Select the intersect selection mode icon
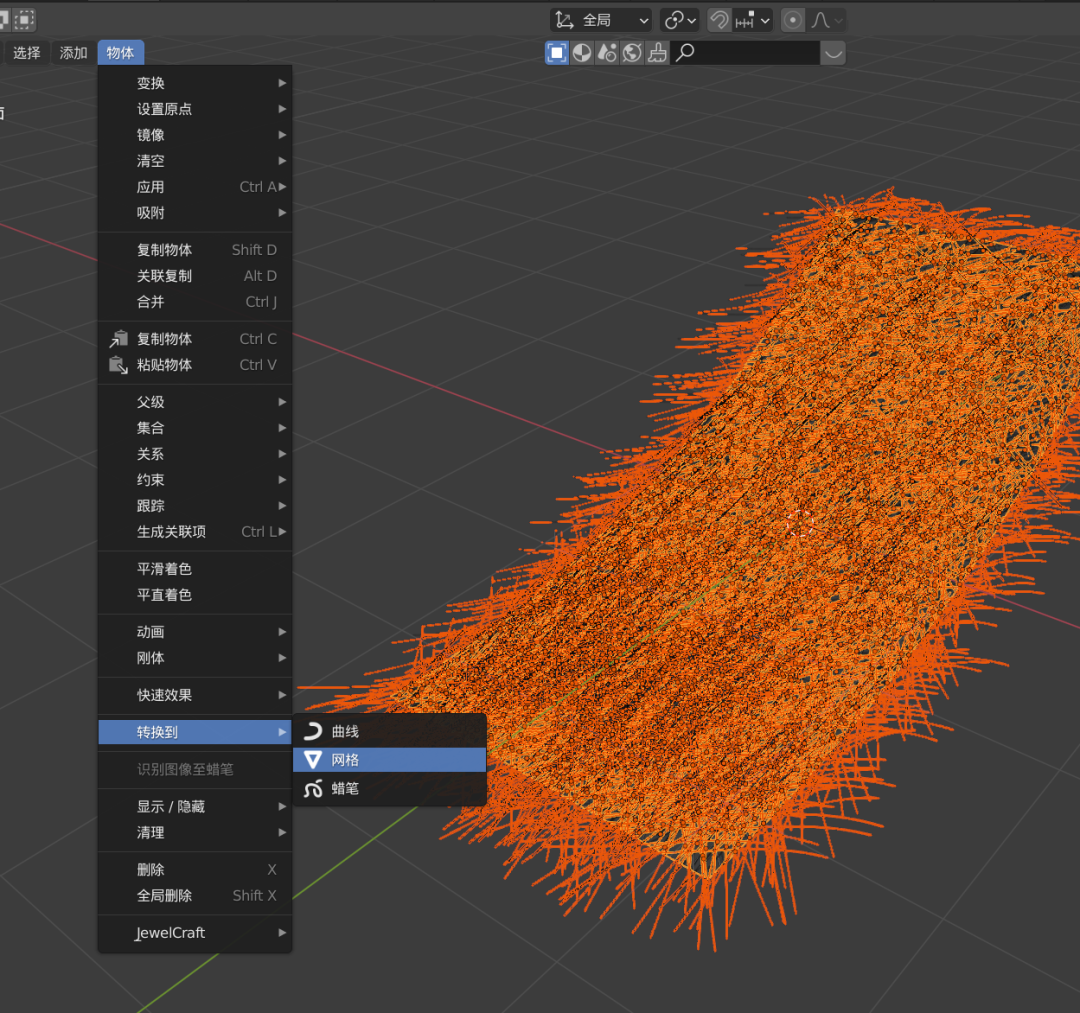 pos(24,19)
